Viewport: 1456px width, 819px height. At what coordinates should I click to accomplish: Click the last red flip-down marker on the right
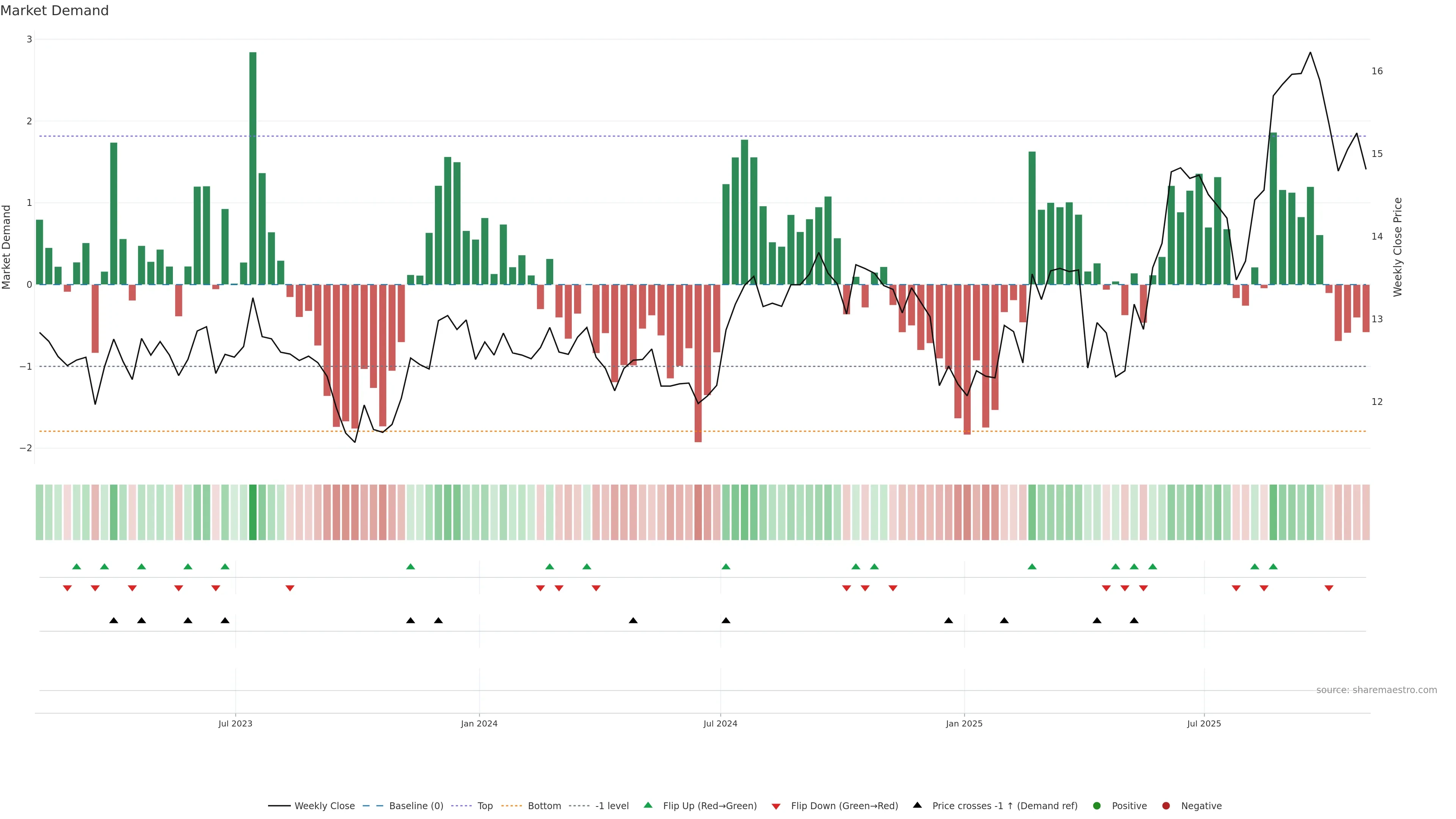[1329, 588]
